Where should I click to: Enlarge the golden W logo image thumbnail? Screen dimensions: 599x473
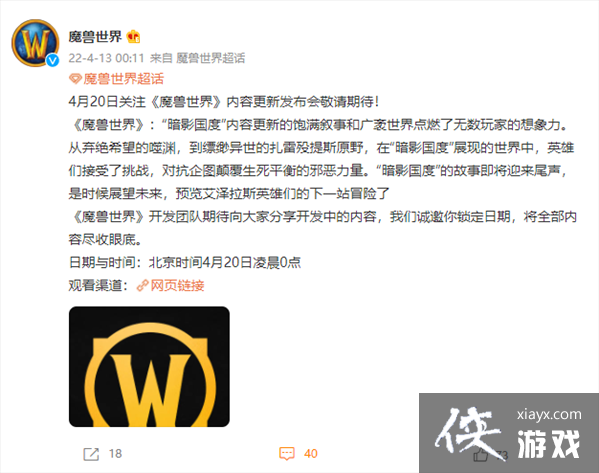click(x=149, y=366)
